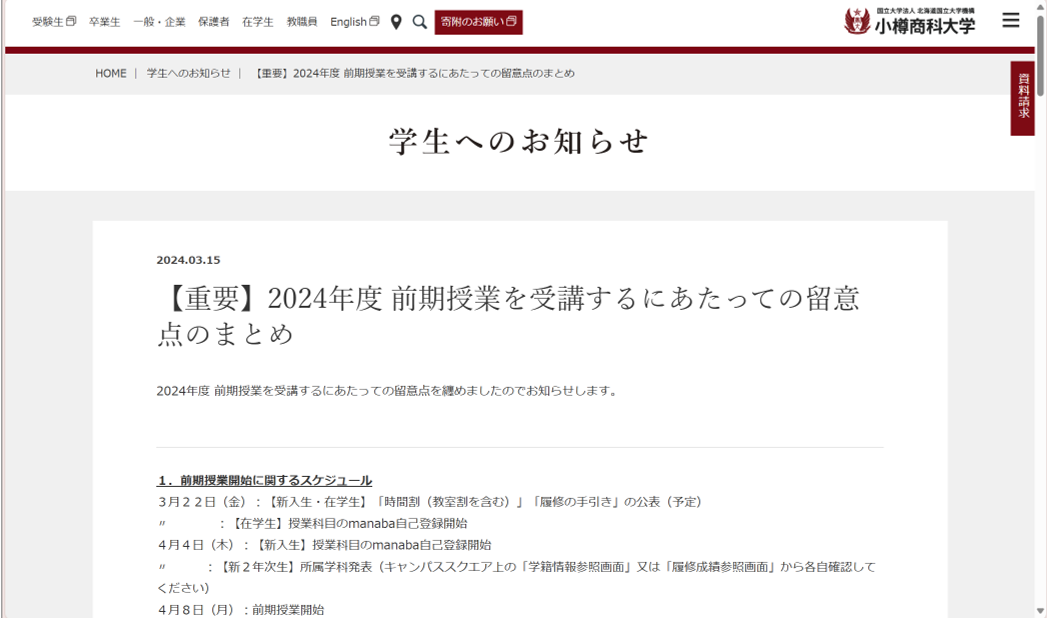Select 一般・企業 in the top navigation
Viewport: 1047px width, 618px height.
pos(159,22)
